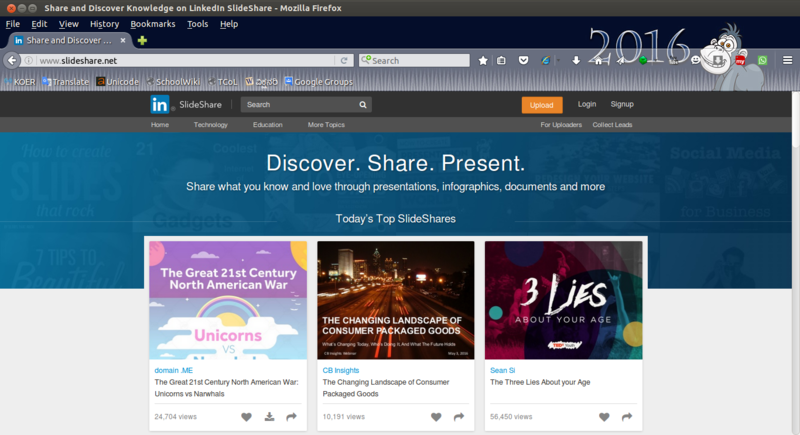800x435 pixels.
Task: Show bookmarks list icon beside the star
Action: [501, 60]
